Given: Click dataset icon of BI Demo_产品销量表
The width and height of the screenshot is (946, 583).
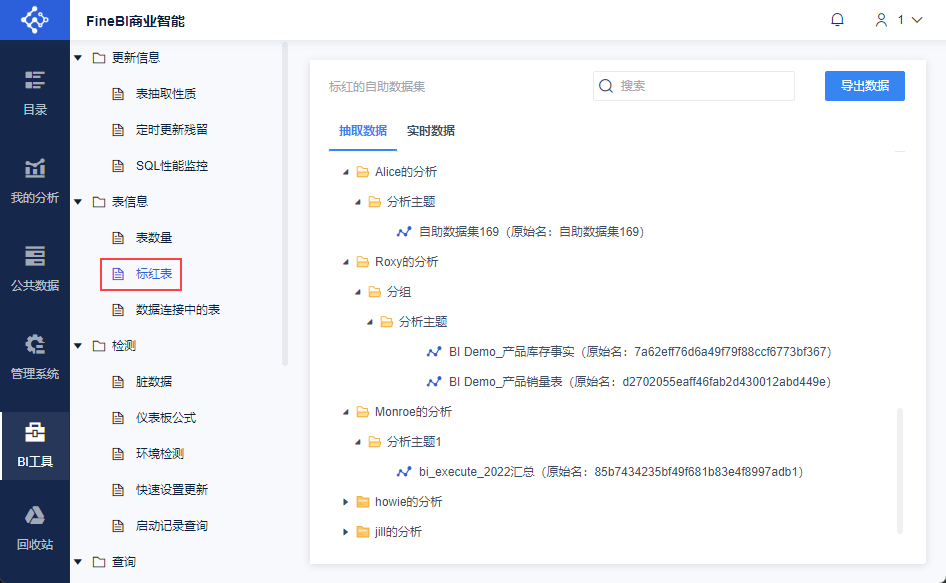Looking at the screenshot, I should (434, 382).
